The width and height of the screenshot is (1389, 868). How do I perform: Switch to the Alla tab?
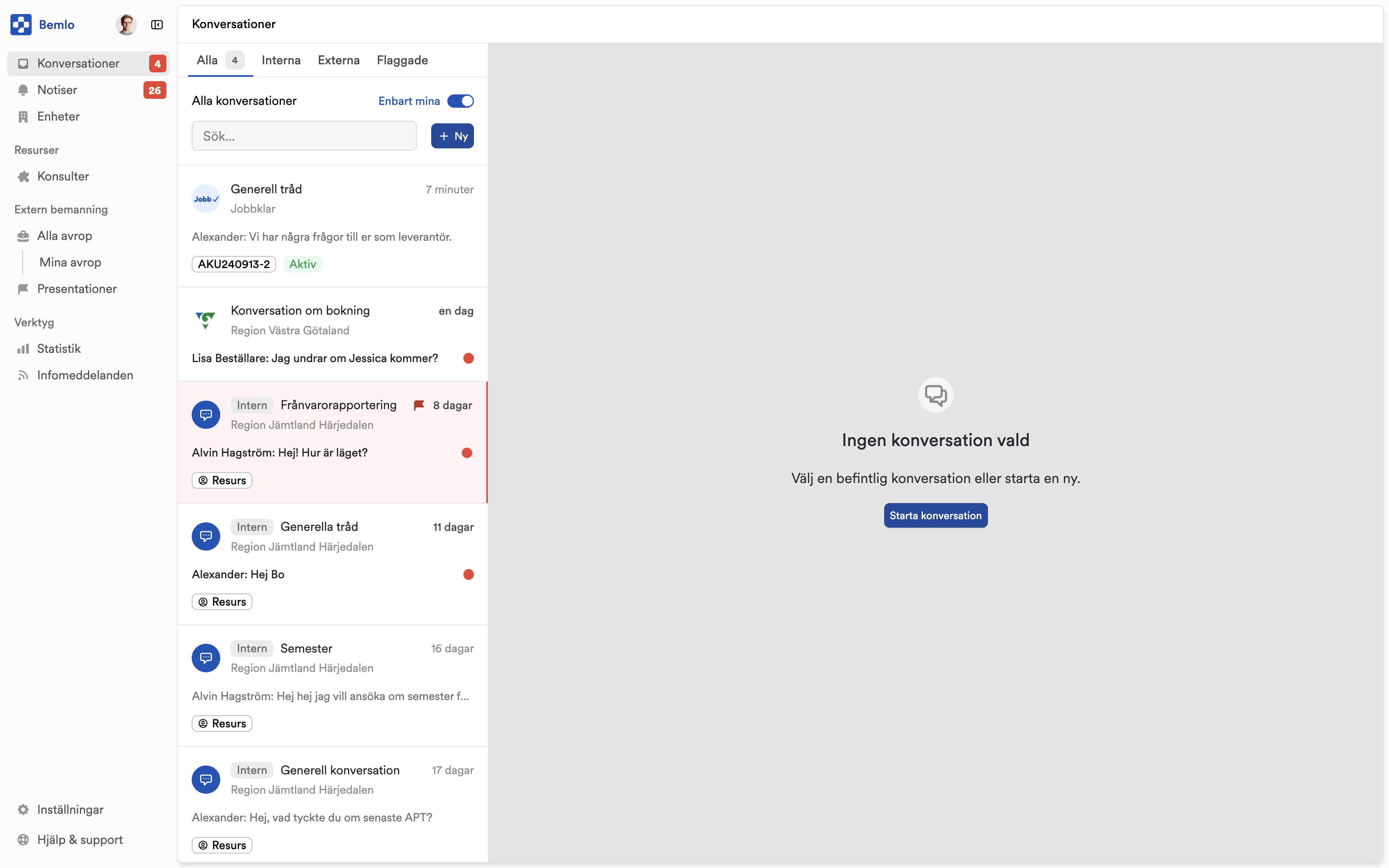pos(220,60)
